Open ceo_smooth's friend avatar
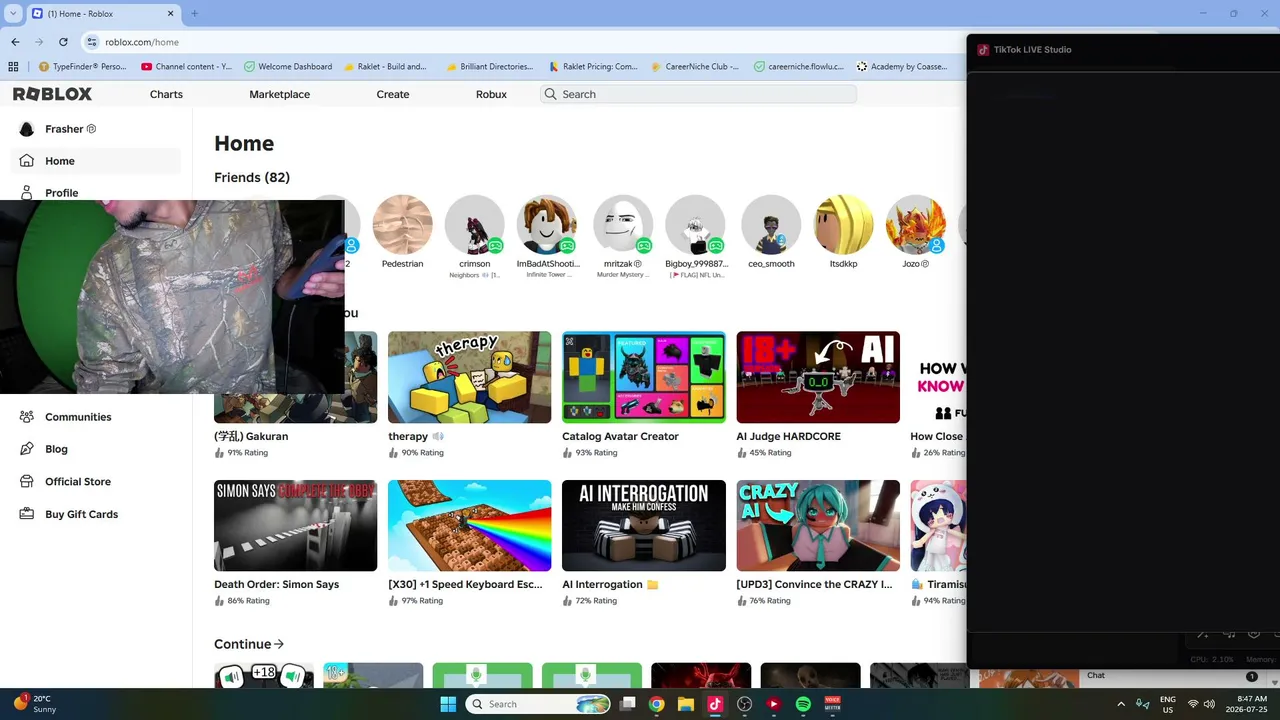The height and width of the screenshot is (720, 1280). click(771, 225)
